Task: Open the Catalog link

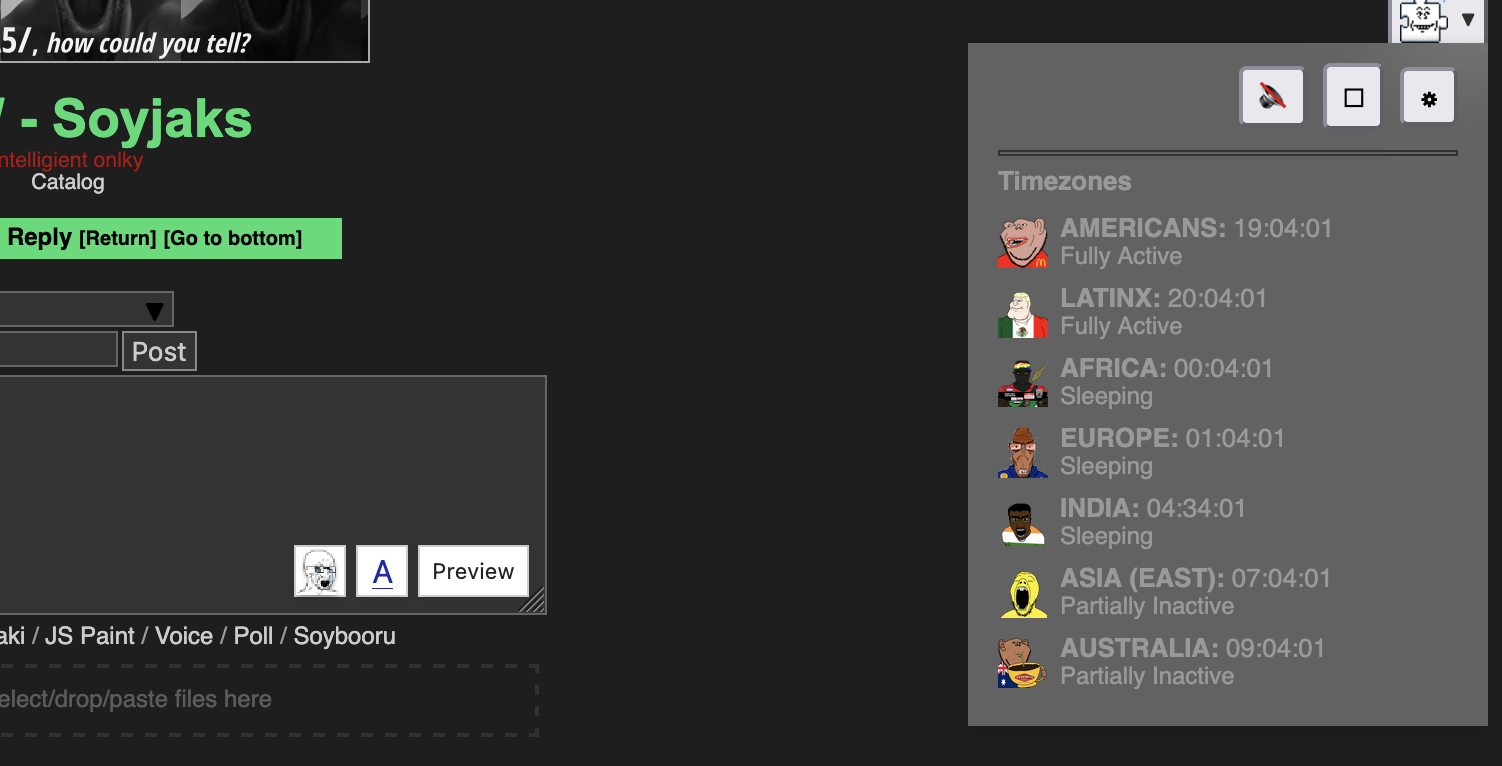Action: pos(67,182)
